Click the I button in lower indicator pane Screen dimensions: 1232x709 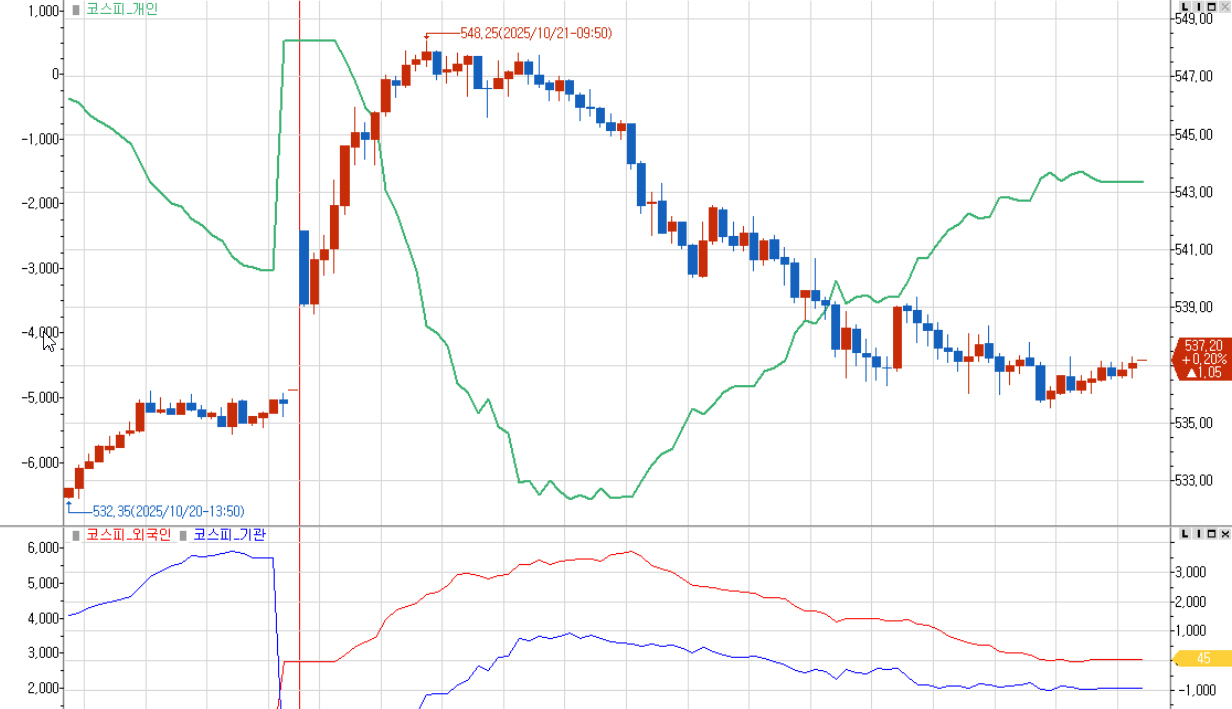[1198, 535]
